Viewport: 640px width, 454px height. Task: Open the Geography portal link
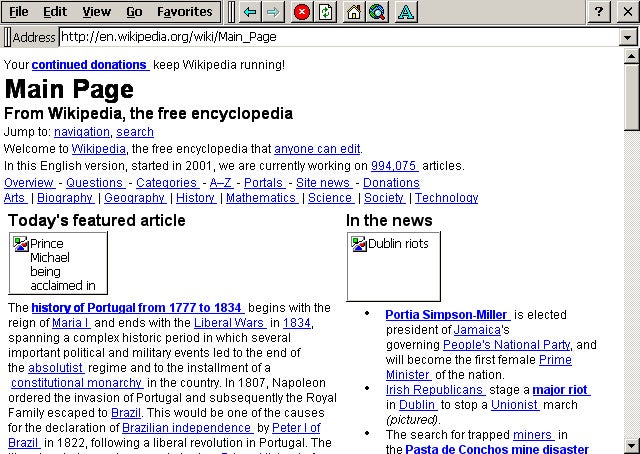(135, 198)
